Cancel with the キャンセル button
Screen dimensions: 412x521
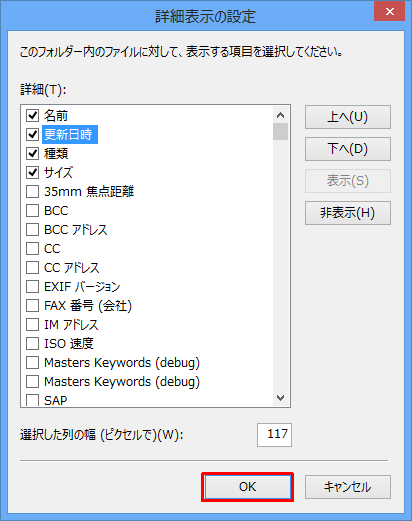pyautogui.click(x=348, y=487)
